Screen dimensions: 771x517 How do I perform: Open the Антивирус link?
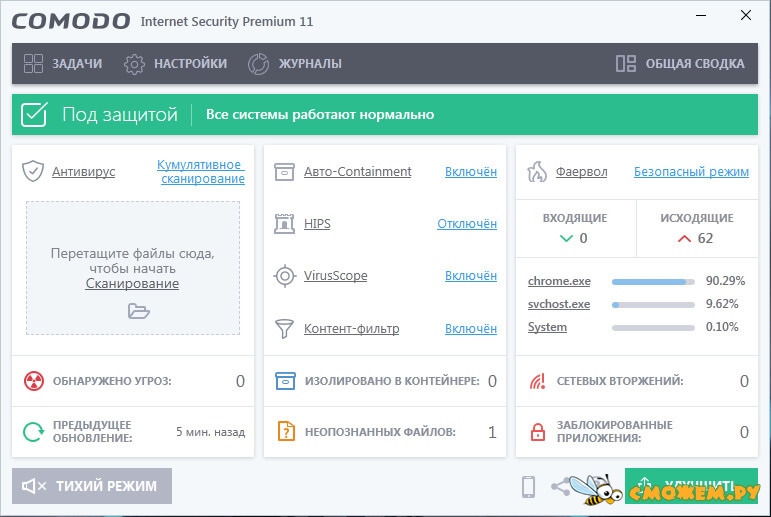[x=84, y=171]
